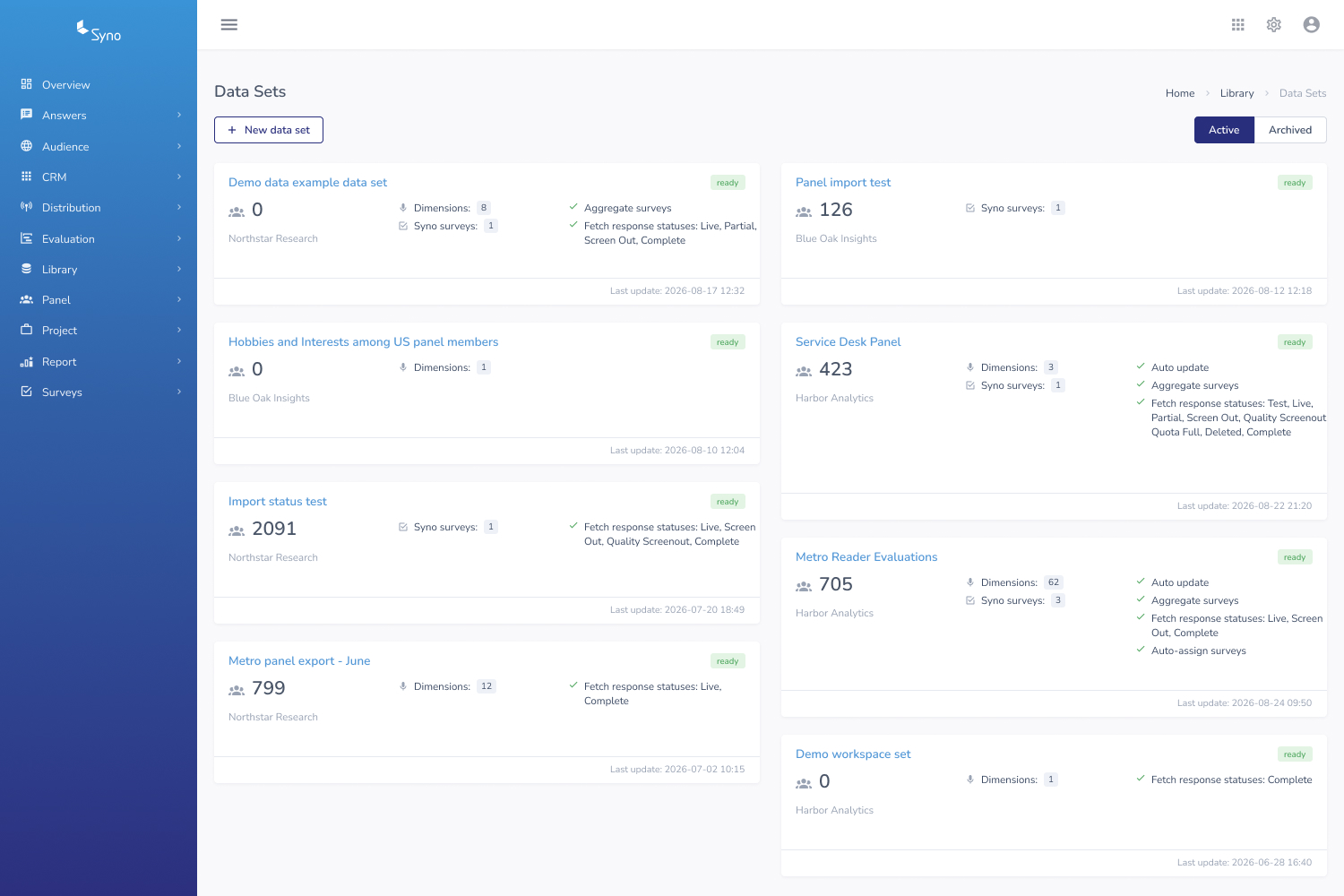Open the settings gear icon
This screenshot has height=896, width=1344.
[1274, 25]
